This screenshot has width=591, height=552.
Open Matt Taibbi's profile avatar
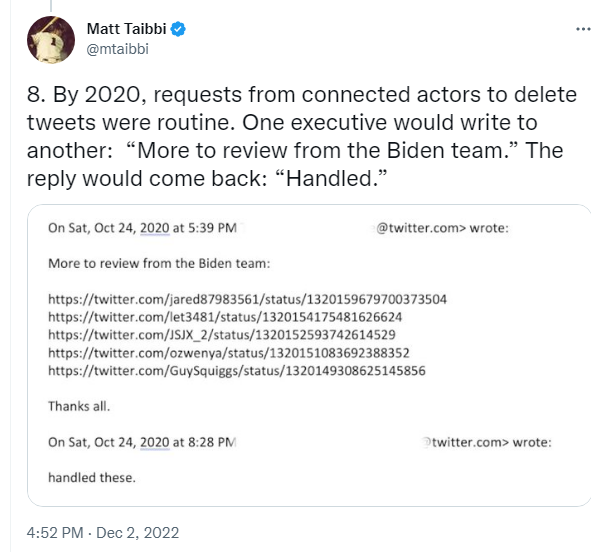point(51,40)
